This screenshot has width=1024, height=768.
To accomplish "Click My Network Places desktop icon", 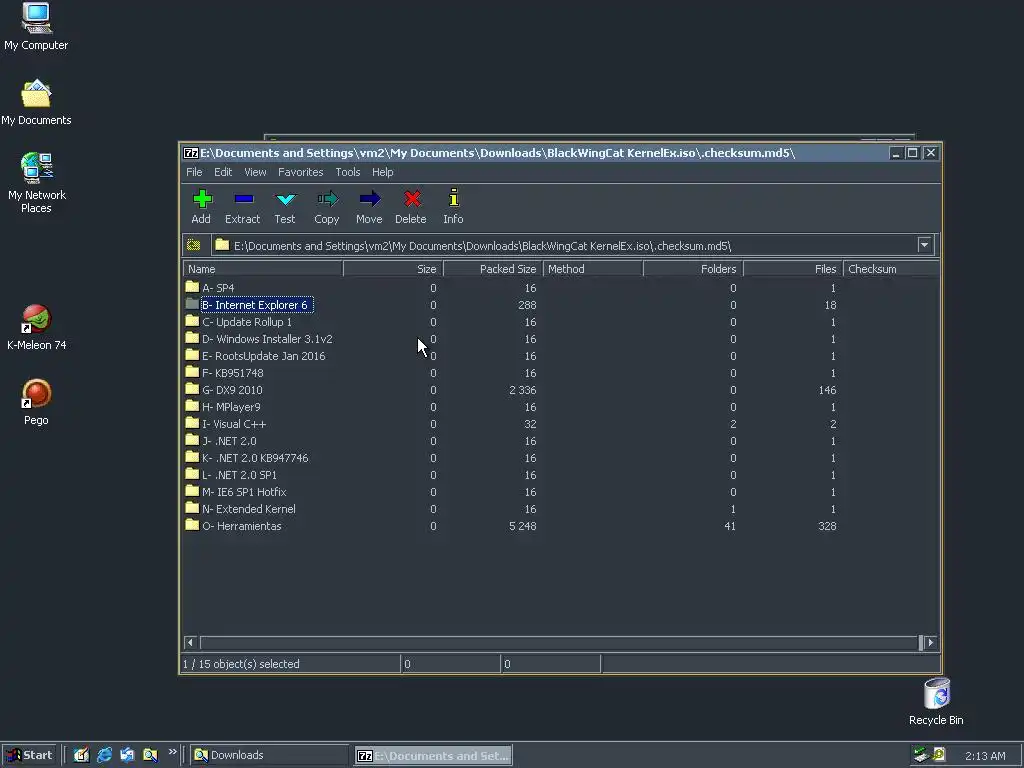I will [x=36, y=183].
